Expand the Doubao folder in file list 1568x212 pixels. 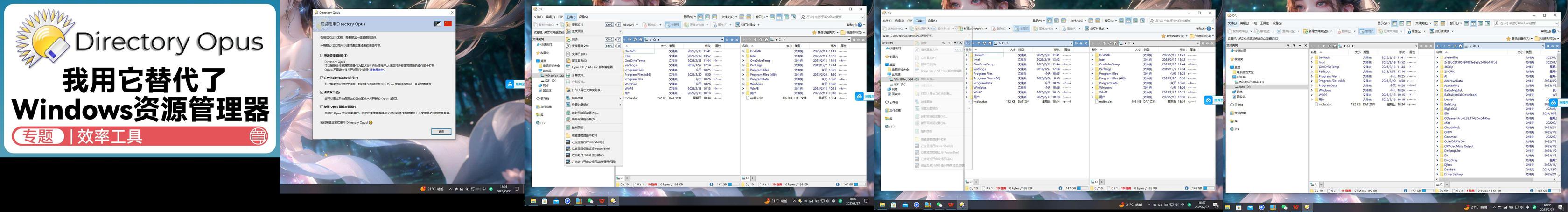click(x=1437, y=170)
